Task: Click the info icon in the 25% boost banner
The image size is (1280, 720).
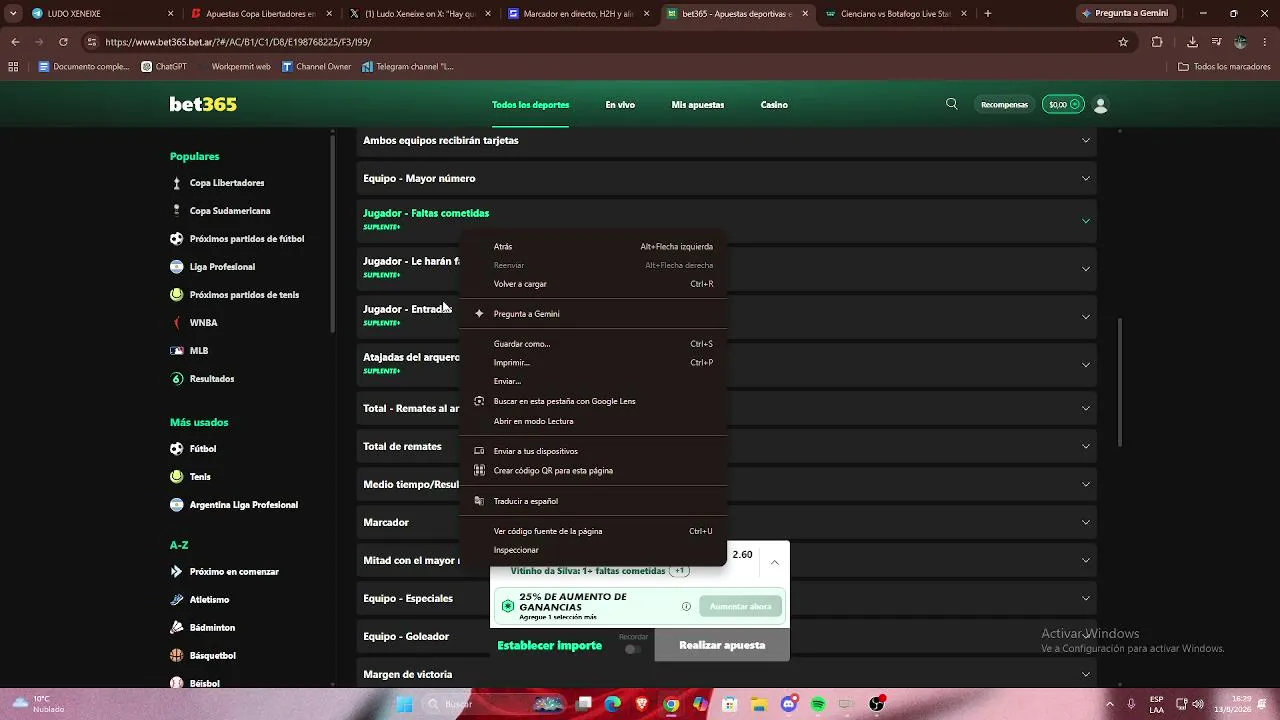Action: tap(686, 606)
